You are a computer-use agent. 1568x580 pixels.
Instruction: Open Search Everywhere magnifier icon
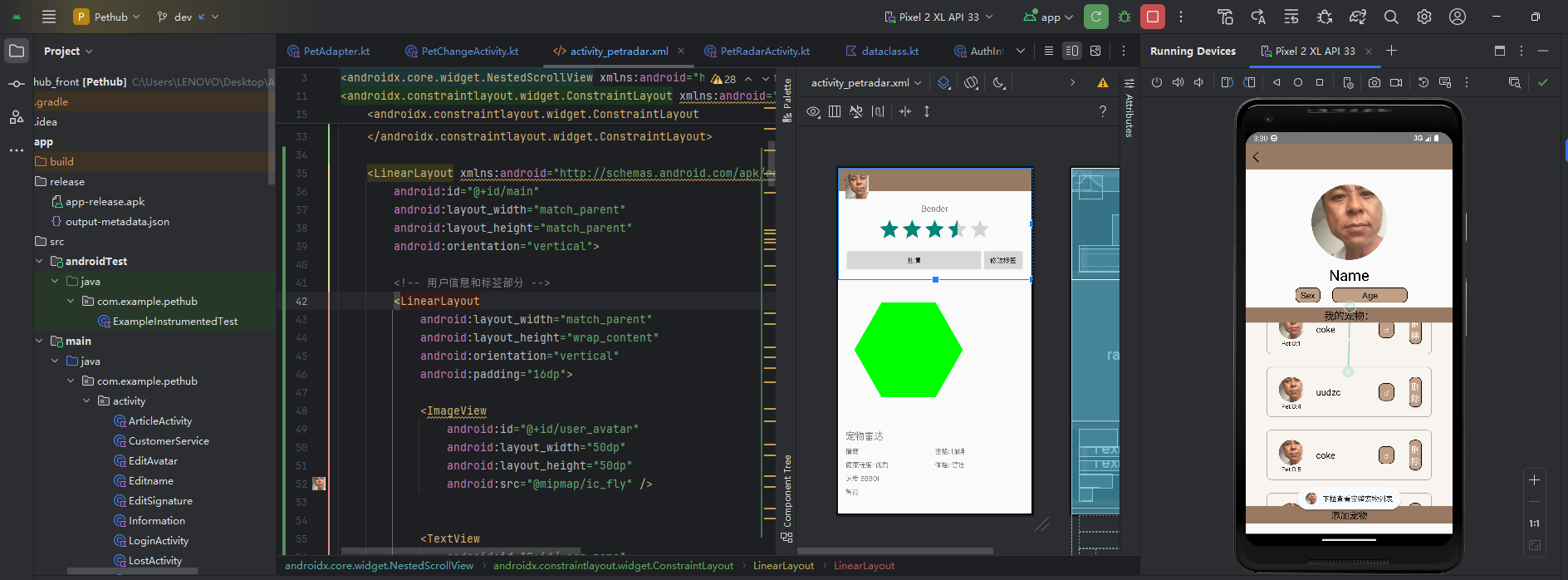coord(1391,17)
